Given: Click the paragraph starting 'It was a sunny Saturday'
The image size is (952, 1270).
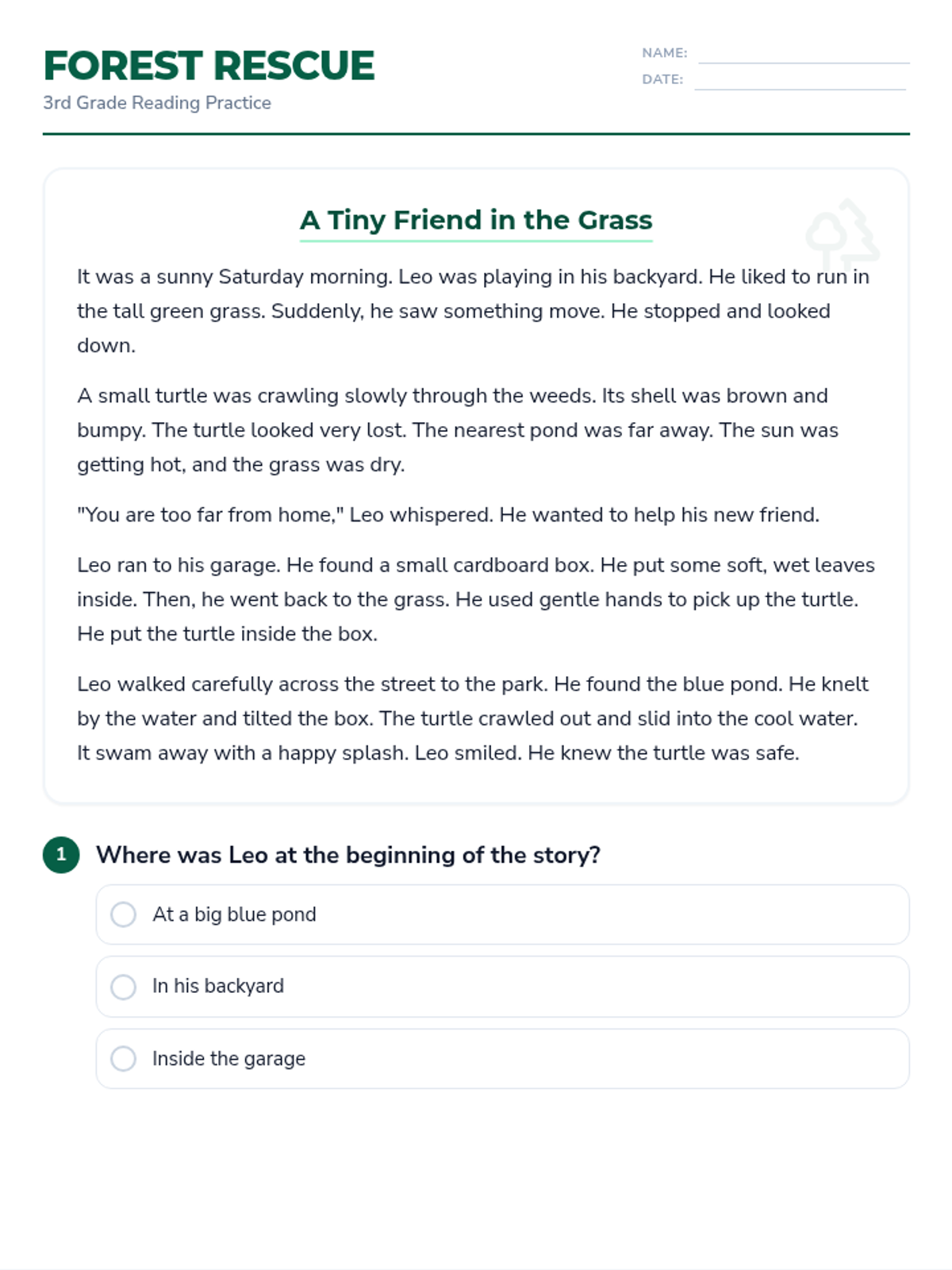Looking at the screenshot, I should [x=473, y=311].
